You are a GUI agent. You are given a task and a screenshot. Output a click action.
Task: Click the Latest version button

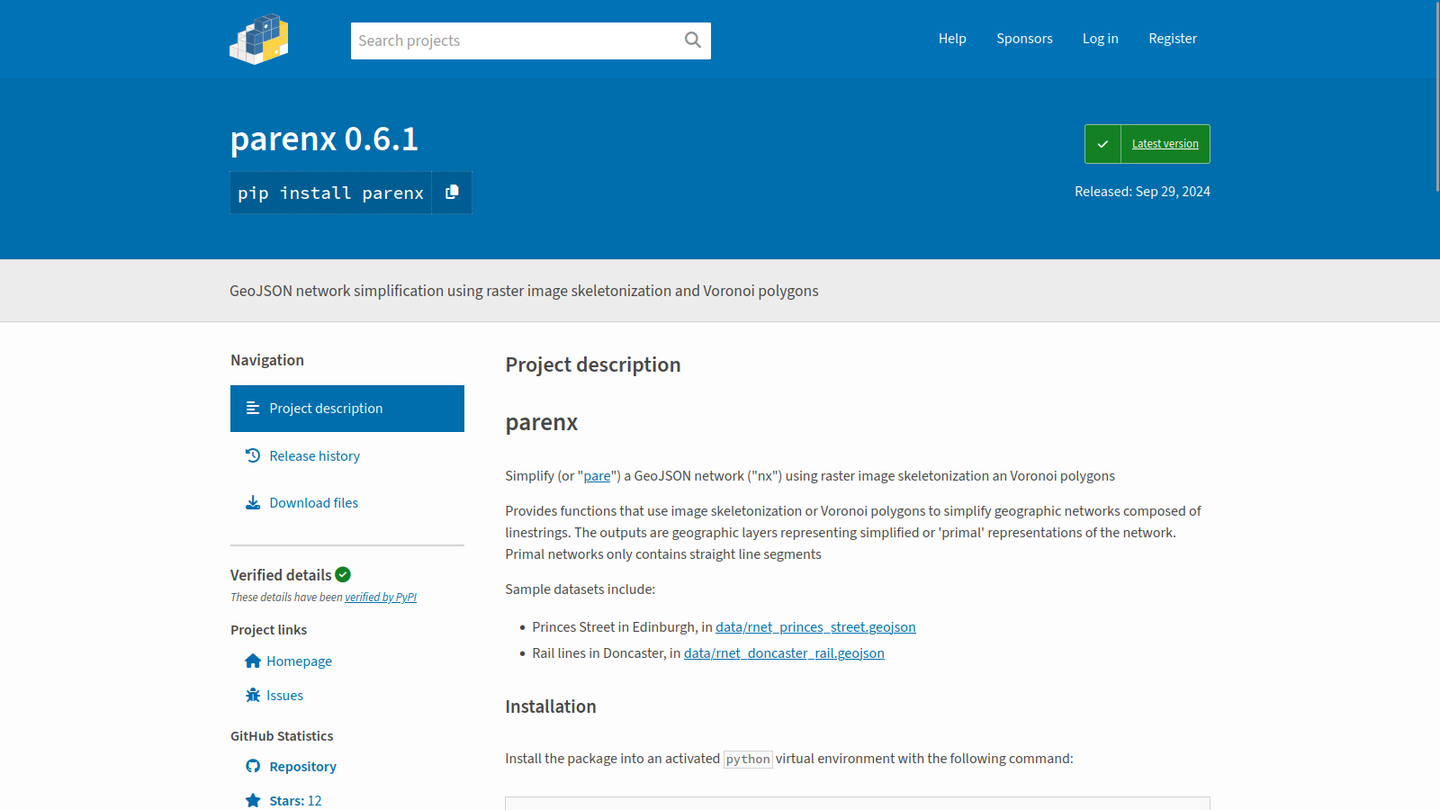click(1165, 144)
